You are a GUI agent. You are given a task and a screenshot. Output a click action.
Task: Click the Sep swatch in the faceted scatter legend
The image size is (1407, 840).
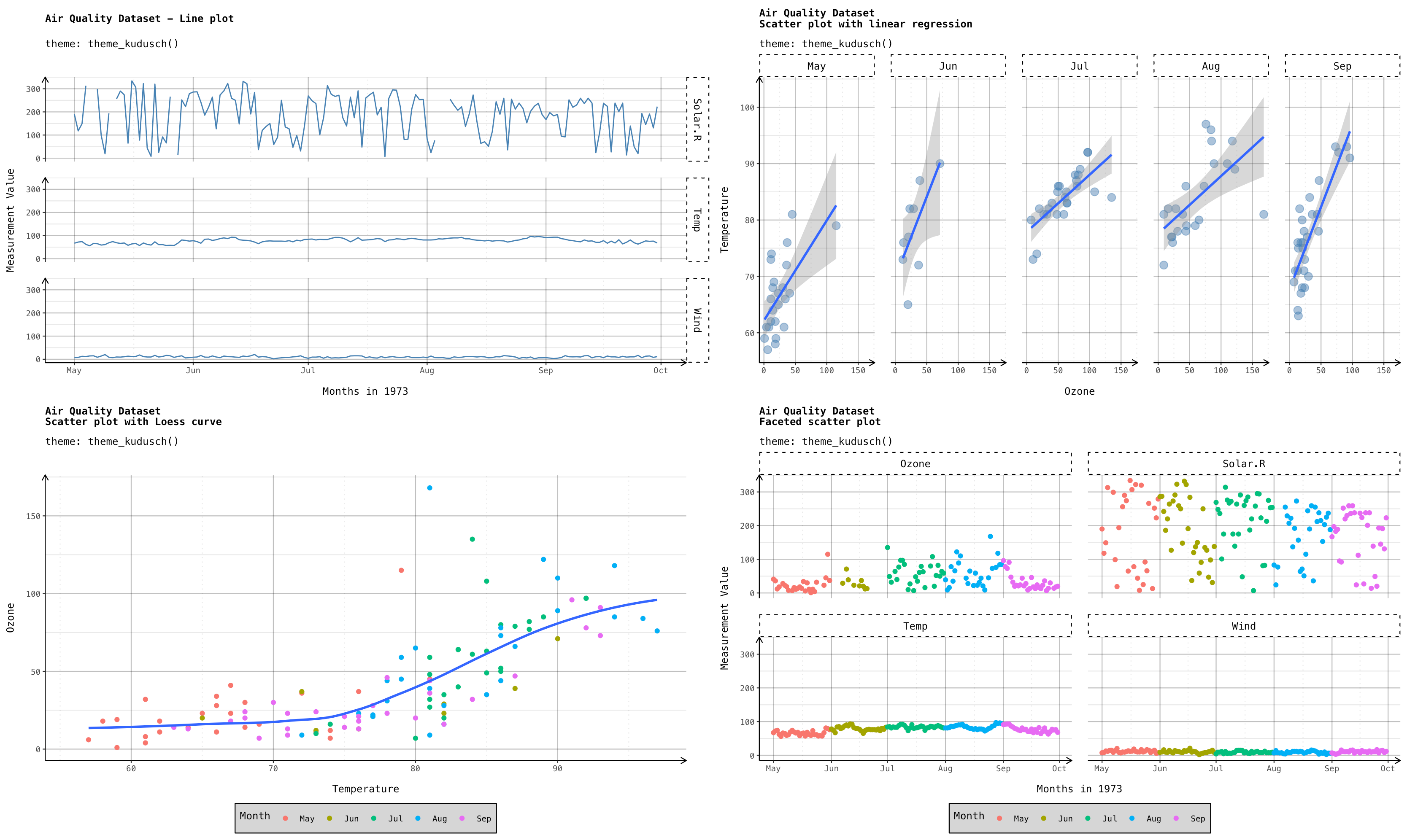(1176, 818)
